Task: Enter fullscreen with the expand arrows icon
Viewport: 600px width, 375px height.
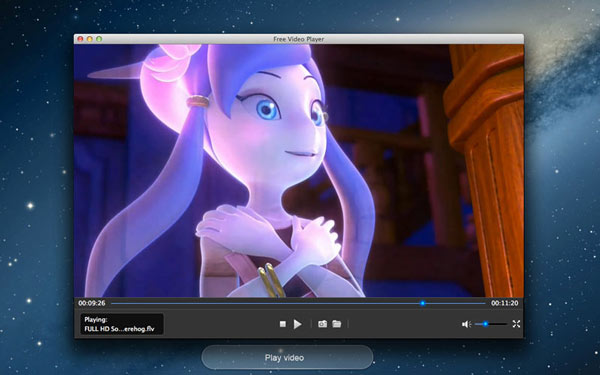Action: coord(516,324)
